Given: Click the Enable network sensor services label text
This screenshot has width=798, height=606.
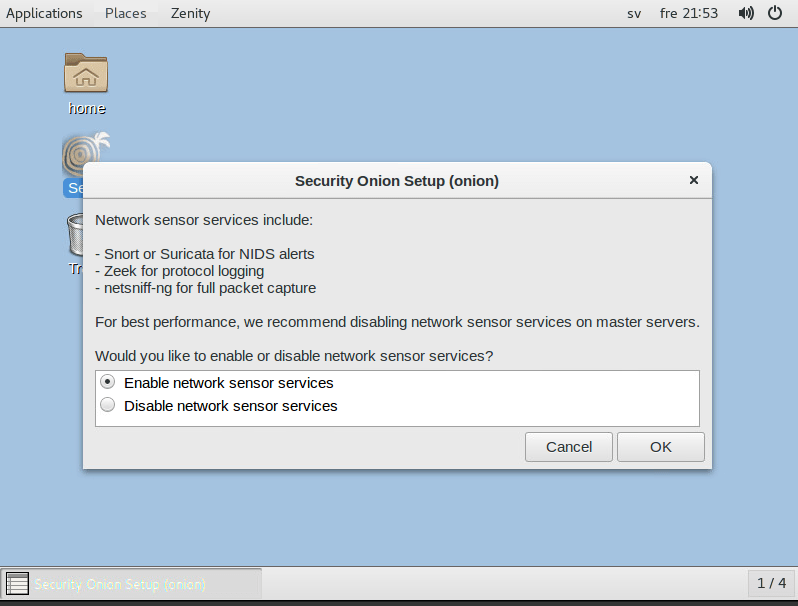Looking at the screenshot, I should tap(228, 383).
